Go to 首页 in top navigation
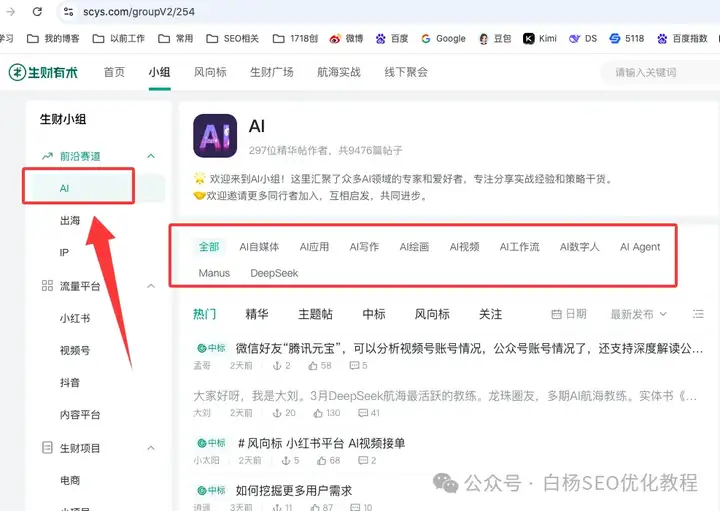Viewport: 720px width, 511px height. click(x=114, y=72)
